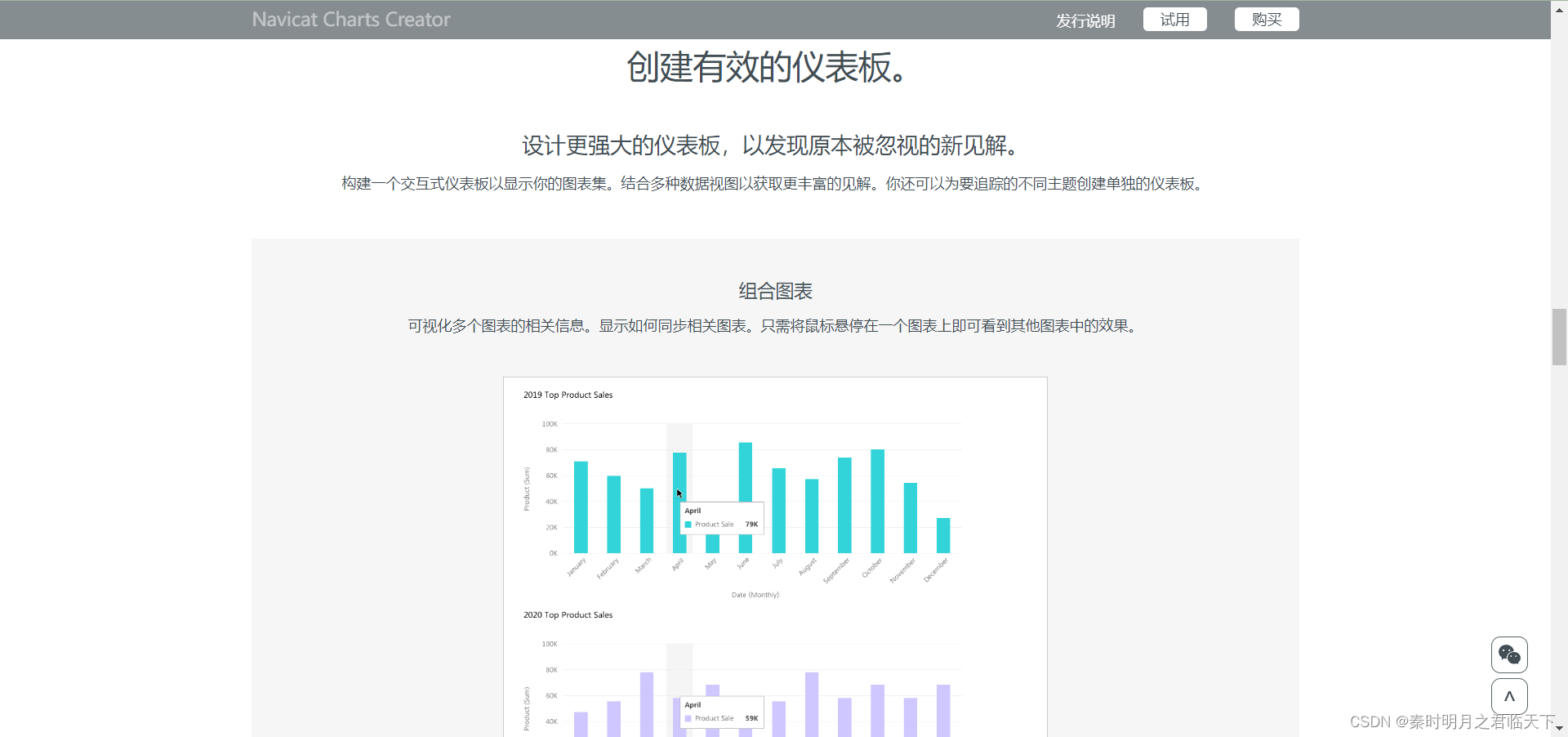Click the December bar in 2019 chart
Screen dimensions: 1568x737
click(943, 535)
